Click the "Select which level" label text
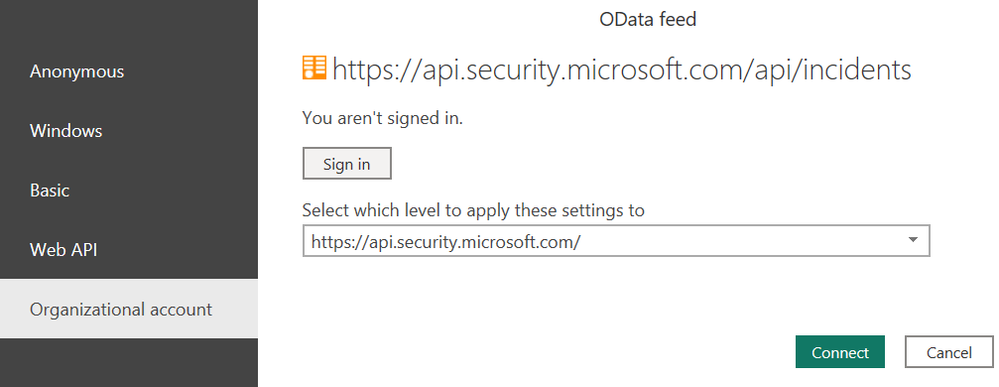999x387 pixels. click(x=473, y=210)
